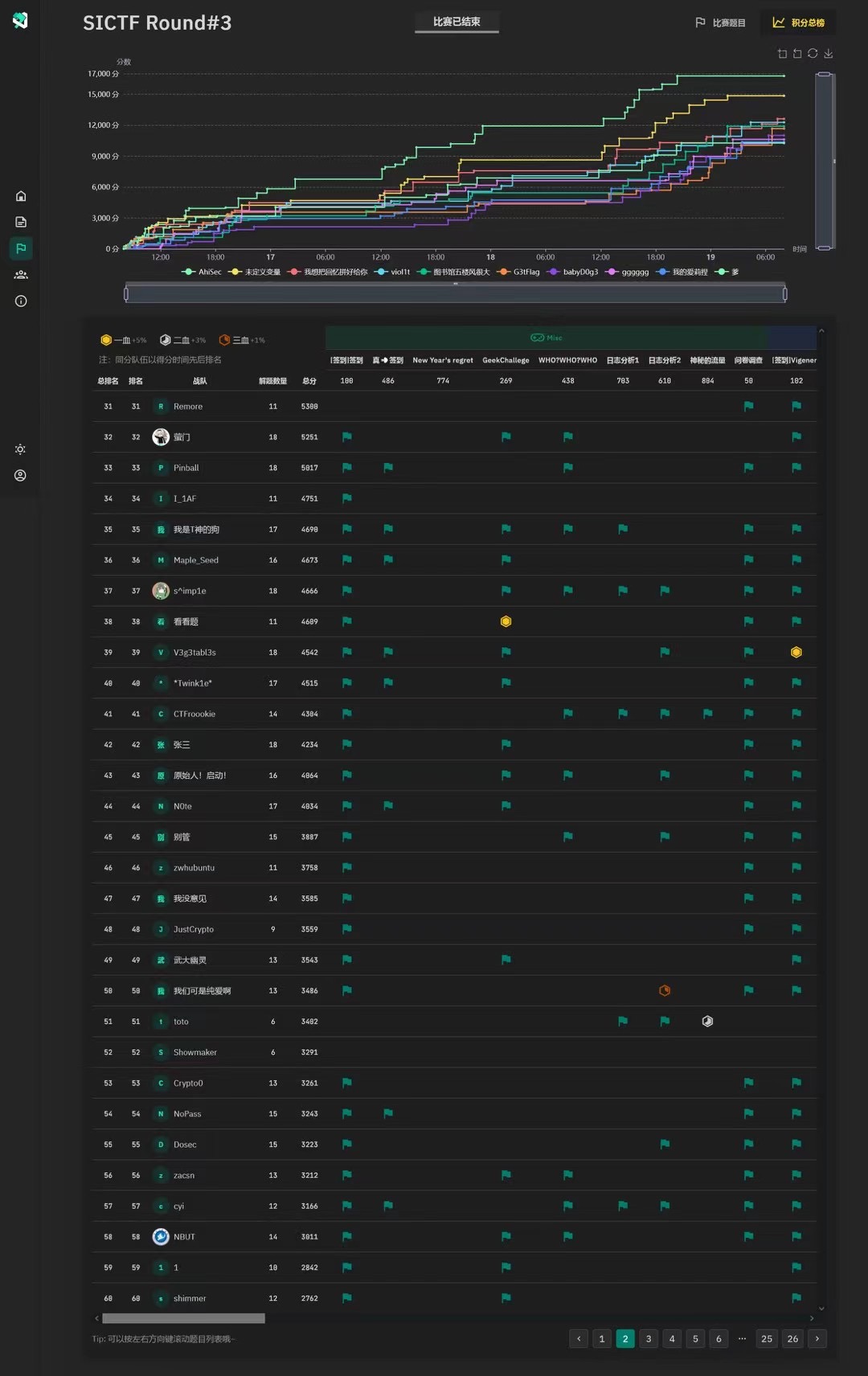This screenshot has height=1376, width=868.
Task: Click 萤门's solve flag under GeekChallege
Action: [x=506, y=436]
